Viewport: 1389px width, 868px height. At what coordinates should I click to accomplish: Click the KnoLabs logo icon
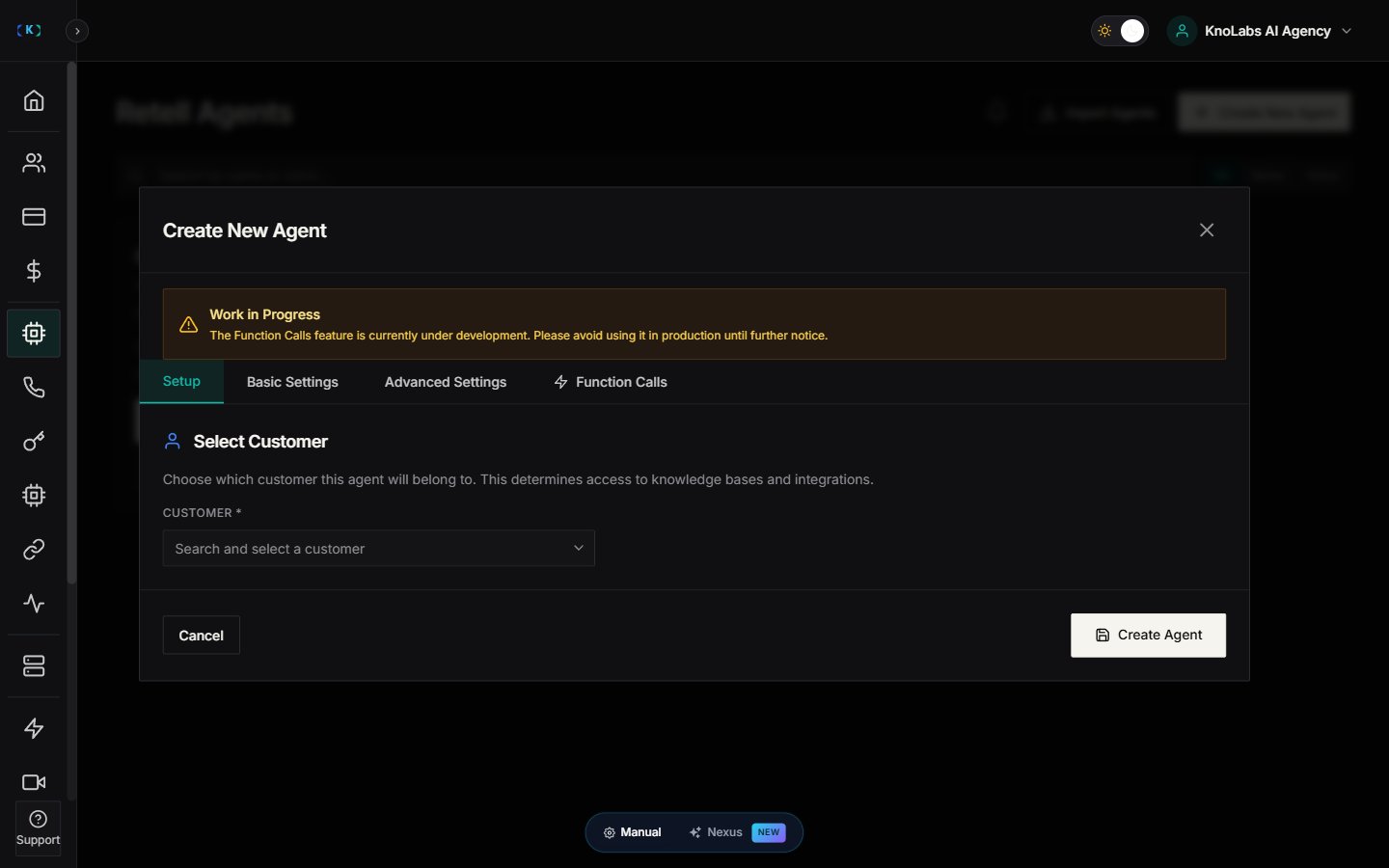(x=29, y=31)
